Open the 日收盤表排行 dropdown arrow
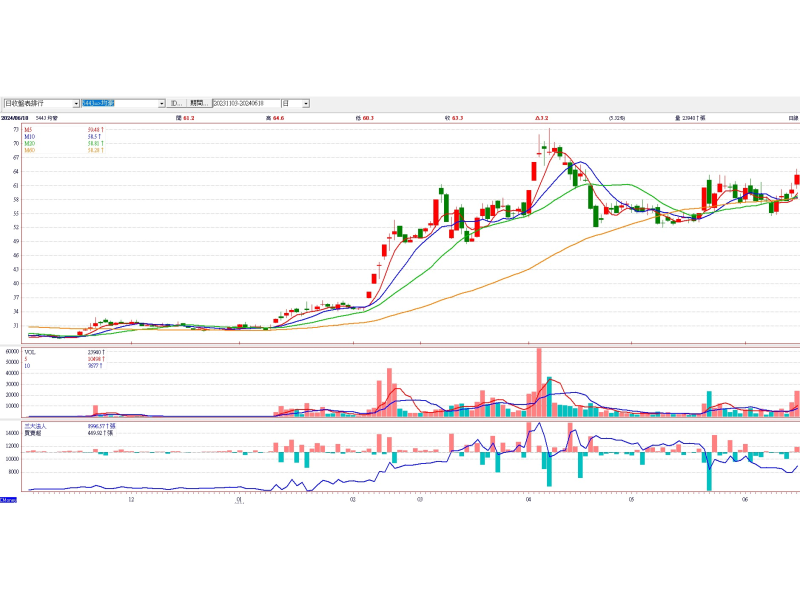The height and width of the screenshot is (600, 800). point(77,103)
